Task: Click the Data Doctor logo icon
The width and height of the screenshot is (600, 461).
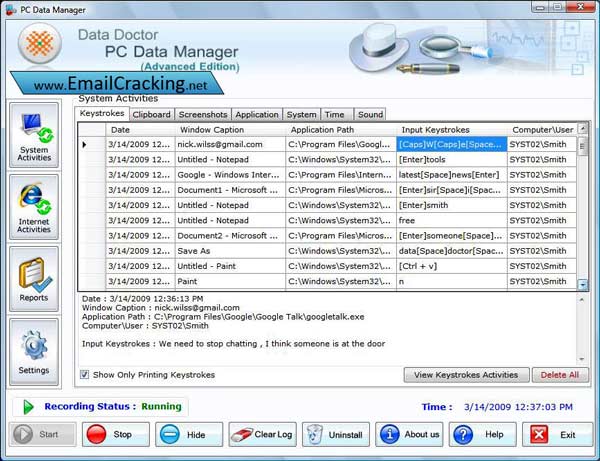Action: coord(40,43)
